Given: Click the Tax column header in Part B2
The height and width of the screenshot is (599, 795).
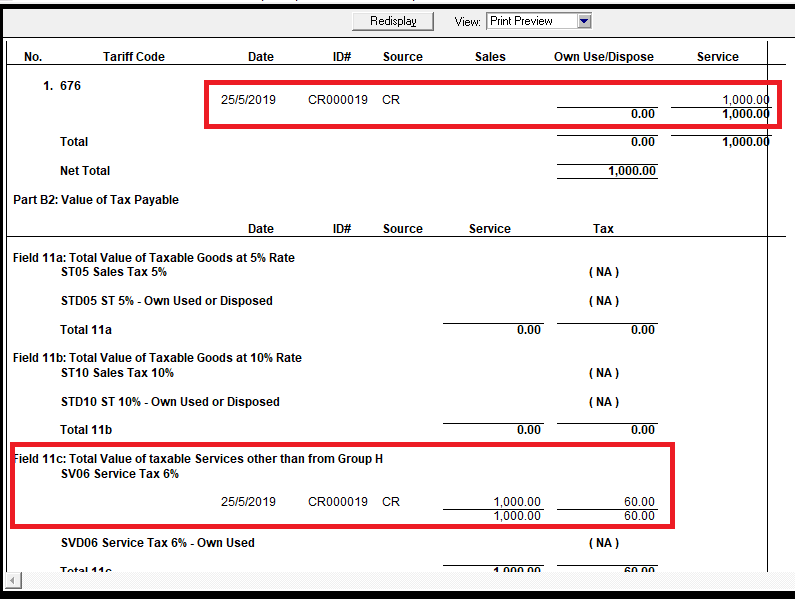Looking at the screenshot, I should coord(603,229).
